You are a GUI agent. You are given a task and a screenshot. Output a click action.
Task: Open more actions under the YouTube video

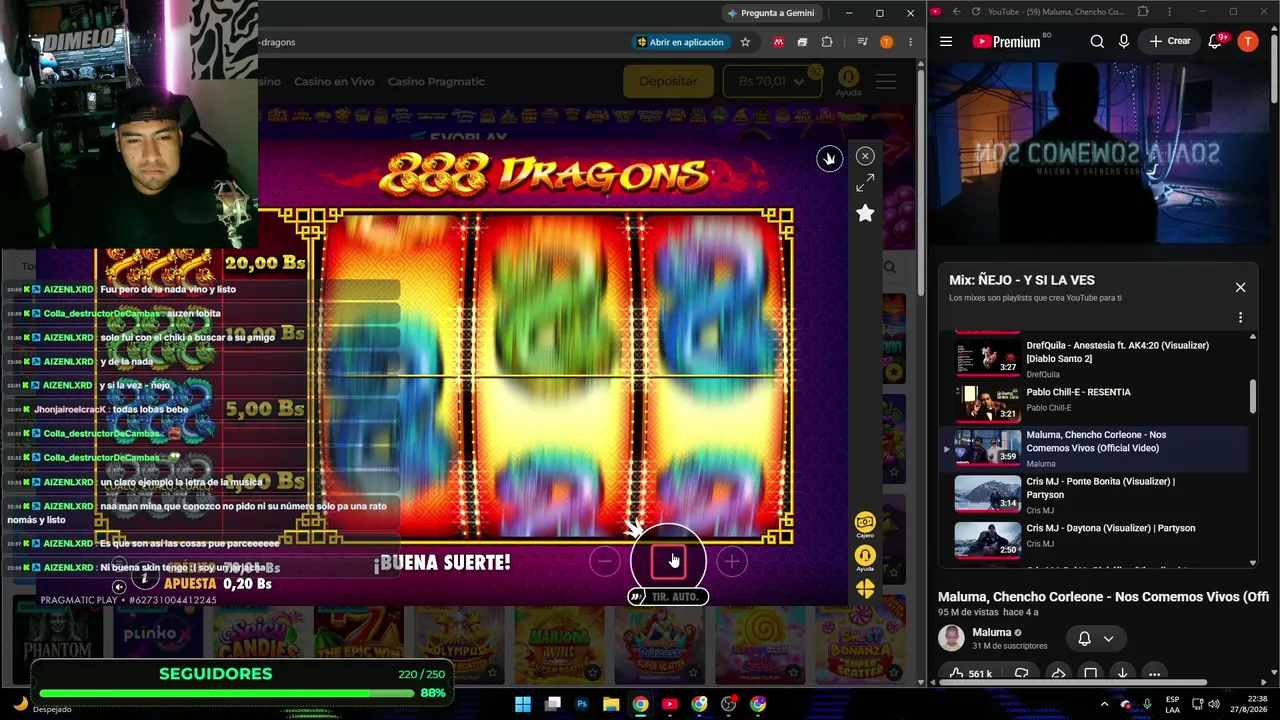pos(1154,674)
